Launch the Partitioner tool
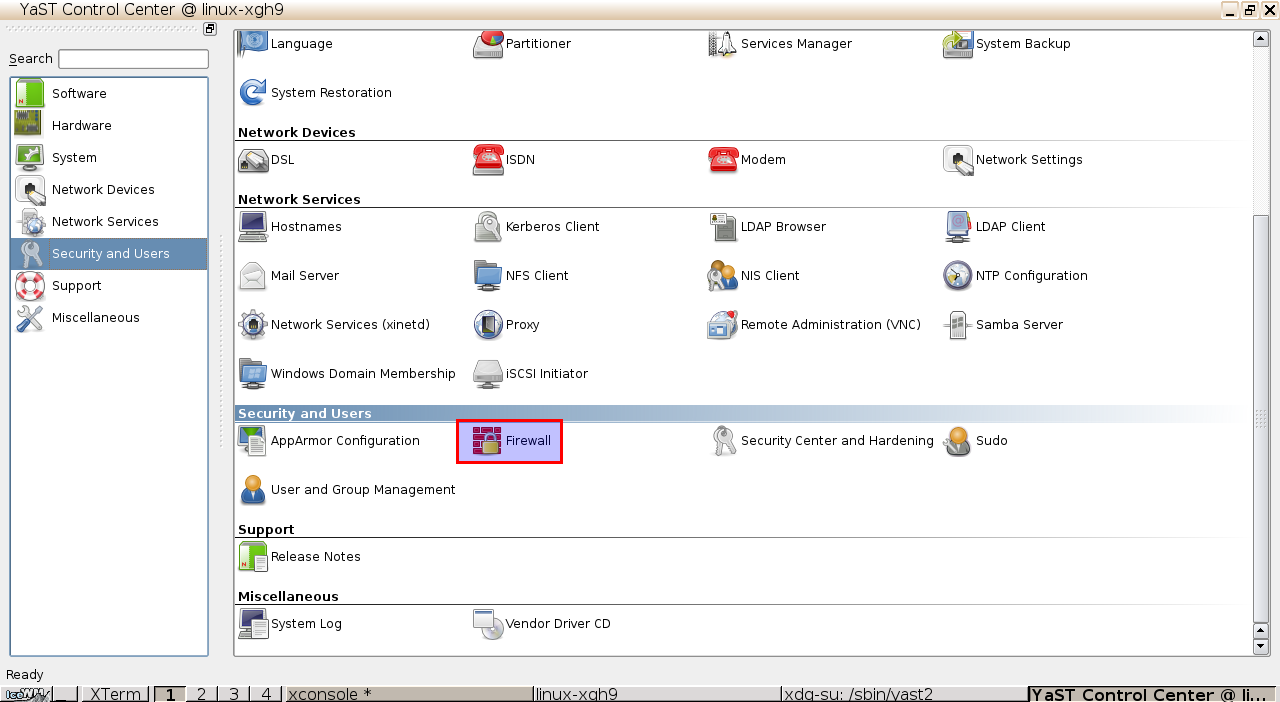The height and width of the screenshot is (702, 1280). (522, 44)
